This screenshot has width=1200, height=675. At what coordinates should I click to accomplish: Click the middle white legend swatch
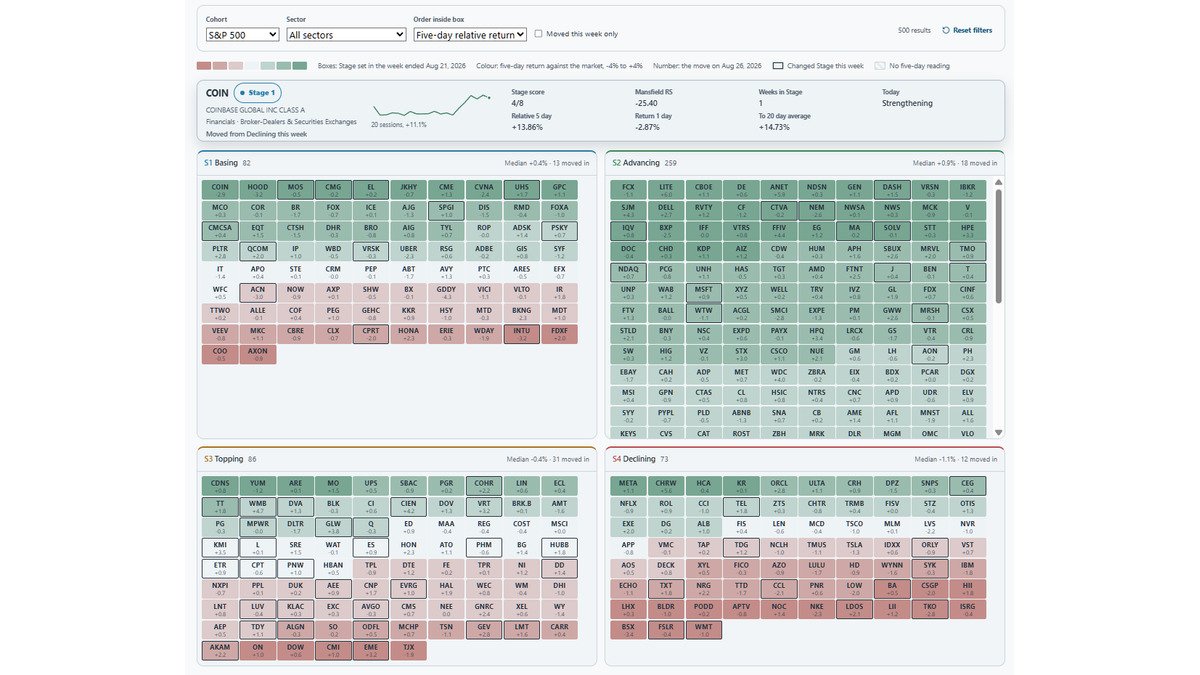tap(252, 65)
